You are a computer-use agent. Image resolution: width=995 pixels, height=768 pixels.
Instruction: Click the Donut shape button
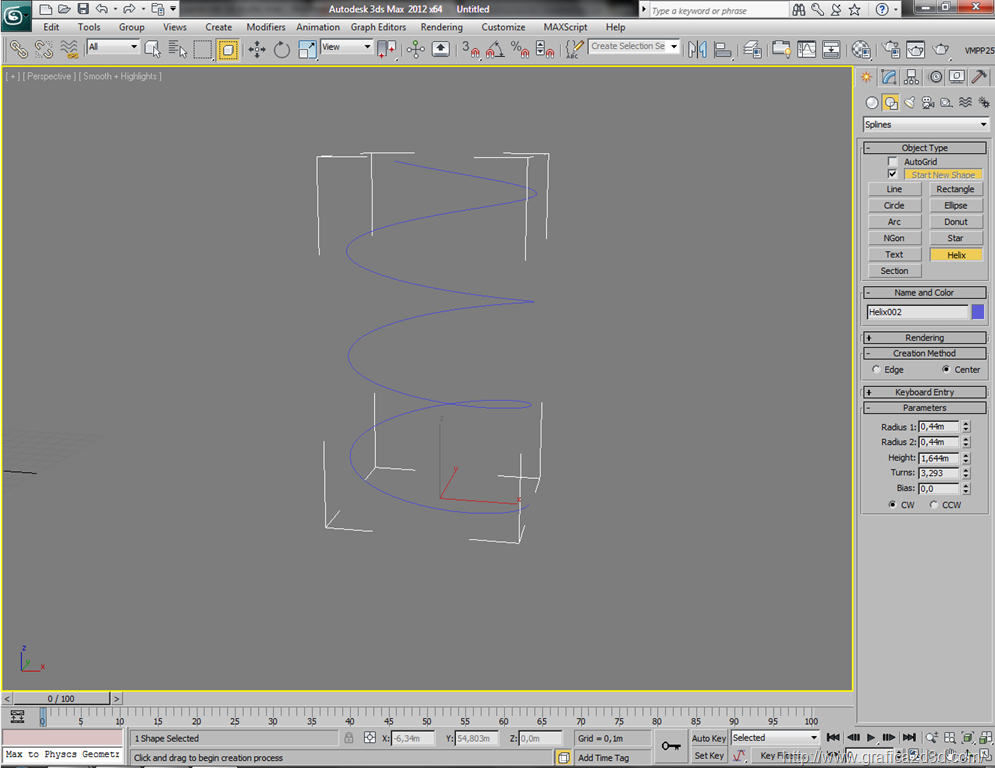(956, 222)
